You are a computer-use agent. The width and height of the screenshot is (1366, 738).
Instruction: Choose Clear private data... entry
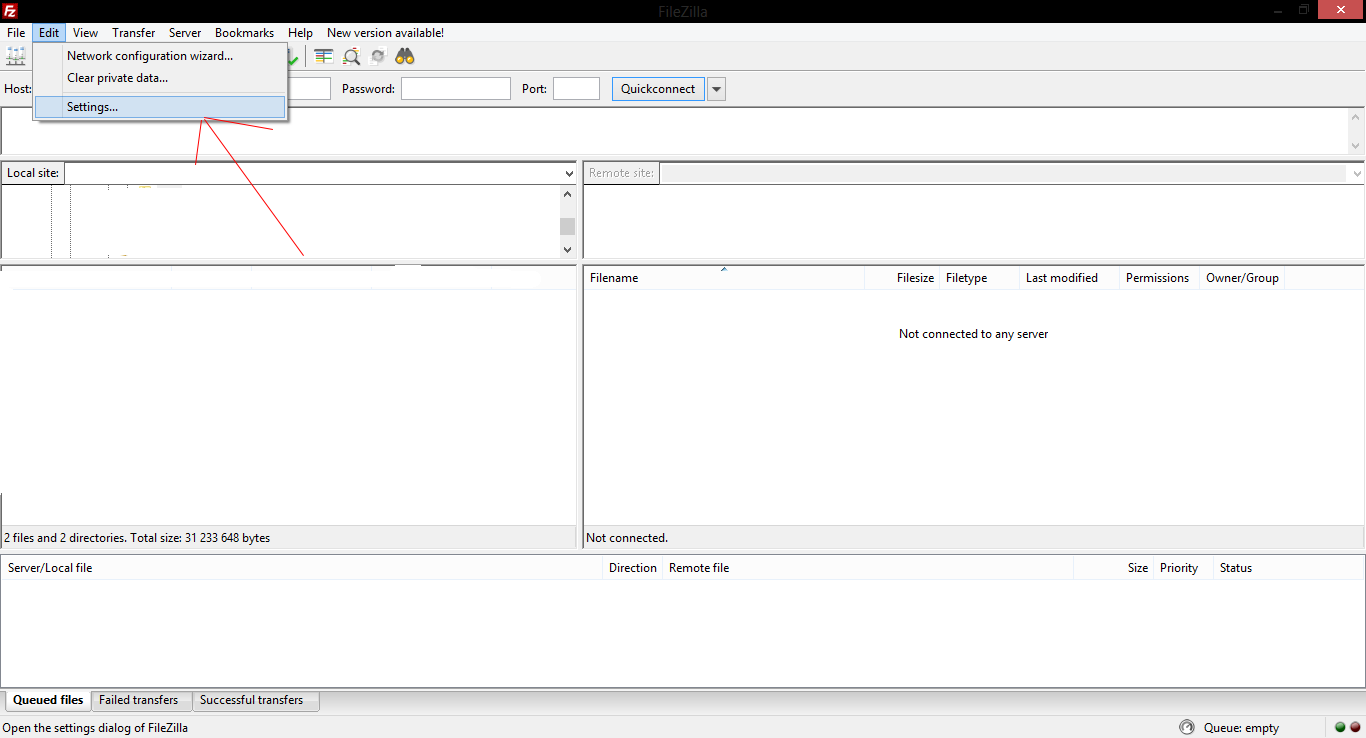[x=160, y=78]
